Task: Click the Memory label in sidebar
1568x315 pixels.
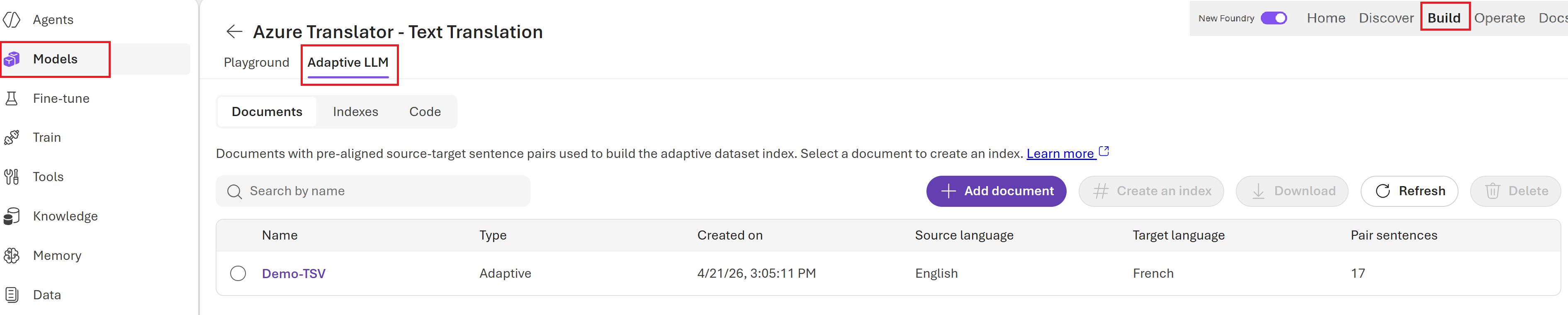Action: pyautogui.click(x=57, y=256)
